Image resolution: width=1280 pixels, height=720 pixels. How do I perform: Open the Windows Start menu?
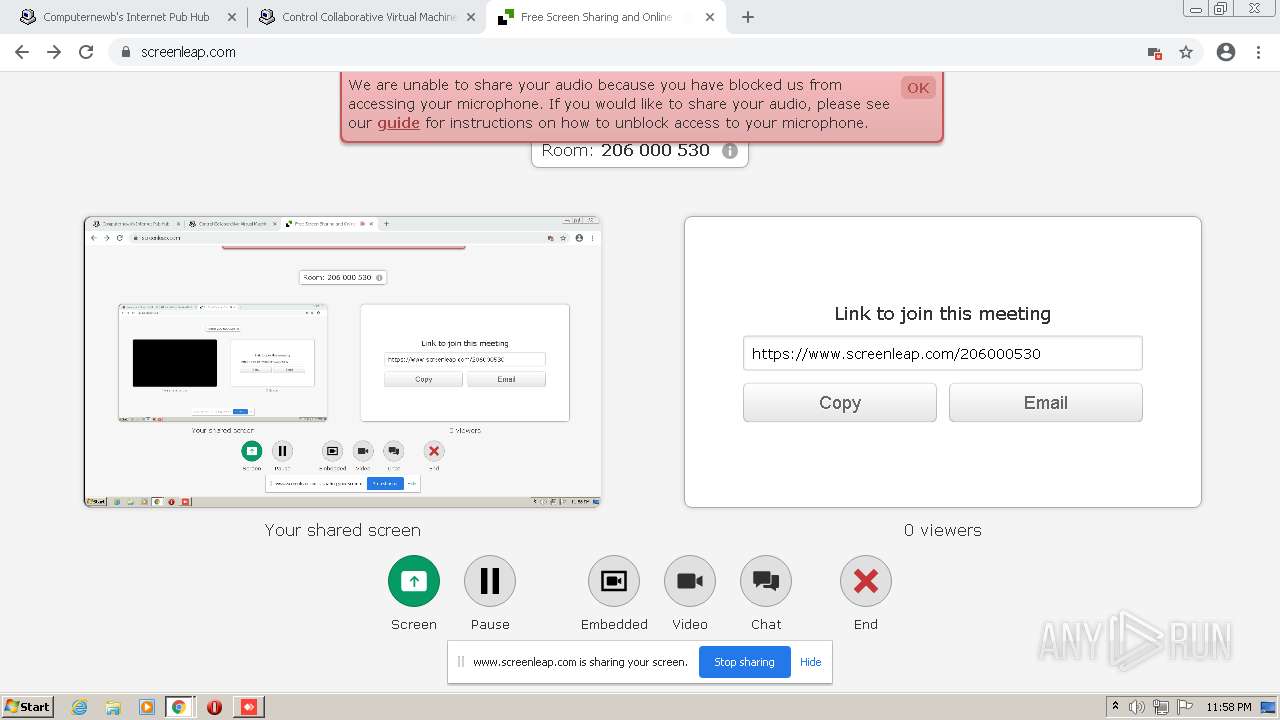point(27,706)
